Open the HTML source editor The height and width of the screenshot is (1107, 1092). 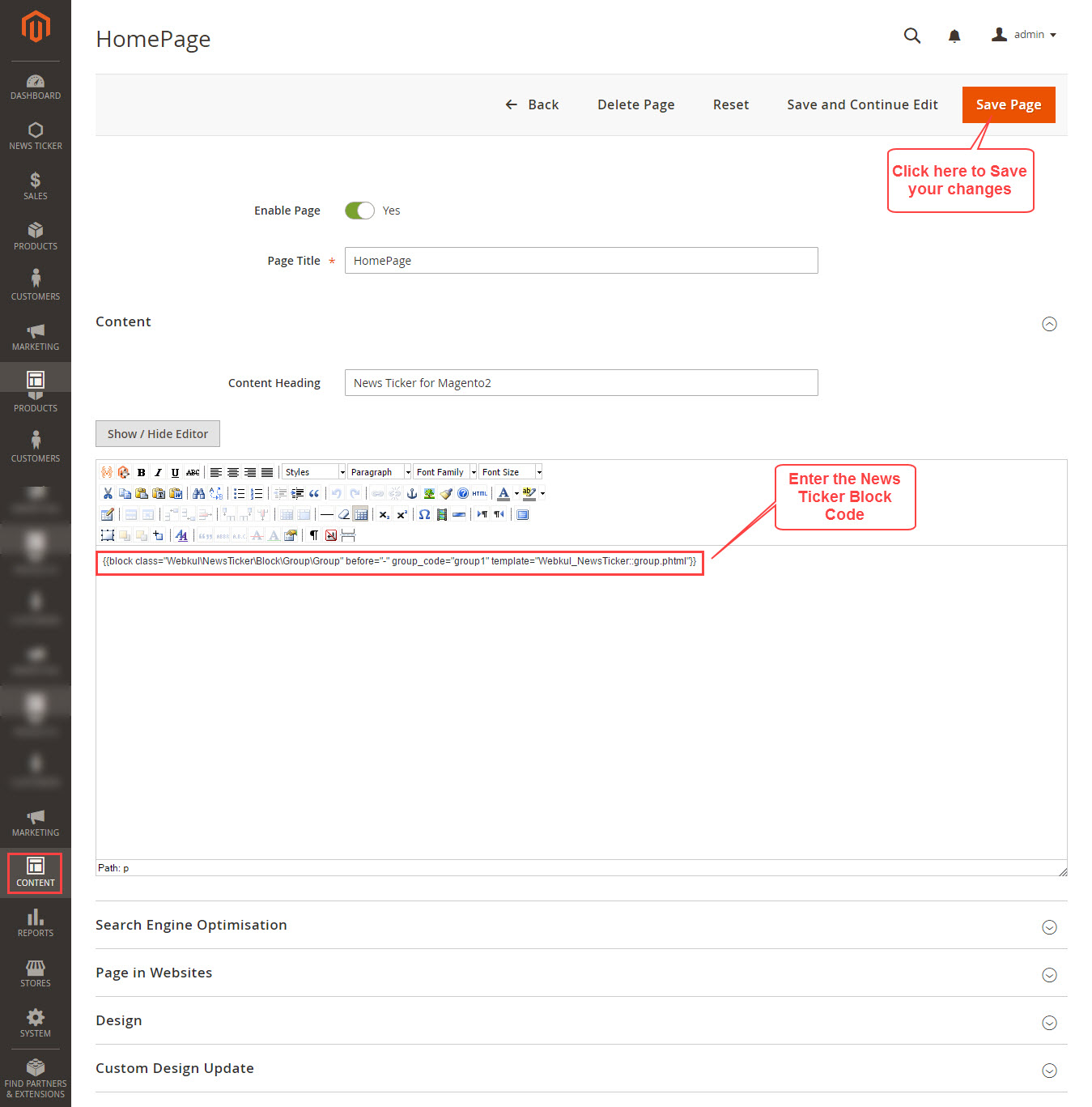coord(480,493)
